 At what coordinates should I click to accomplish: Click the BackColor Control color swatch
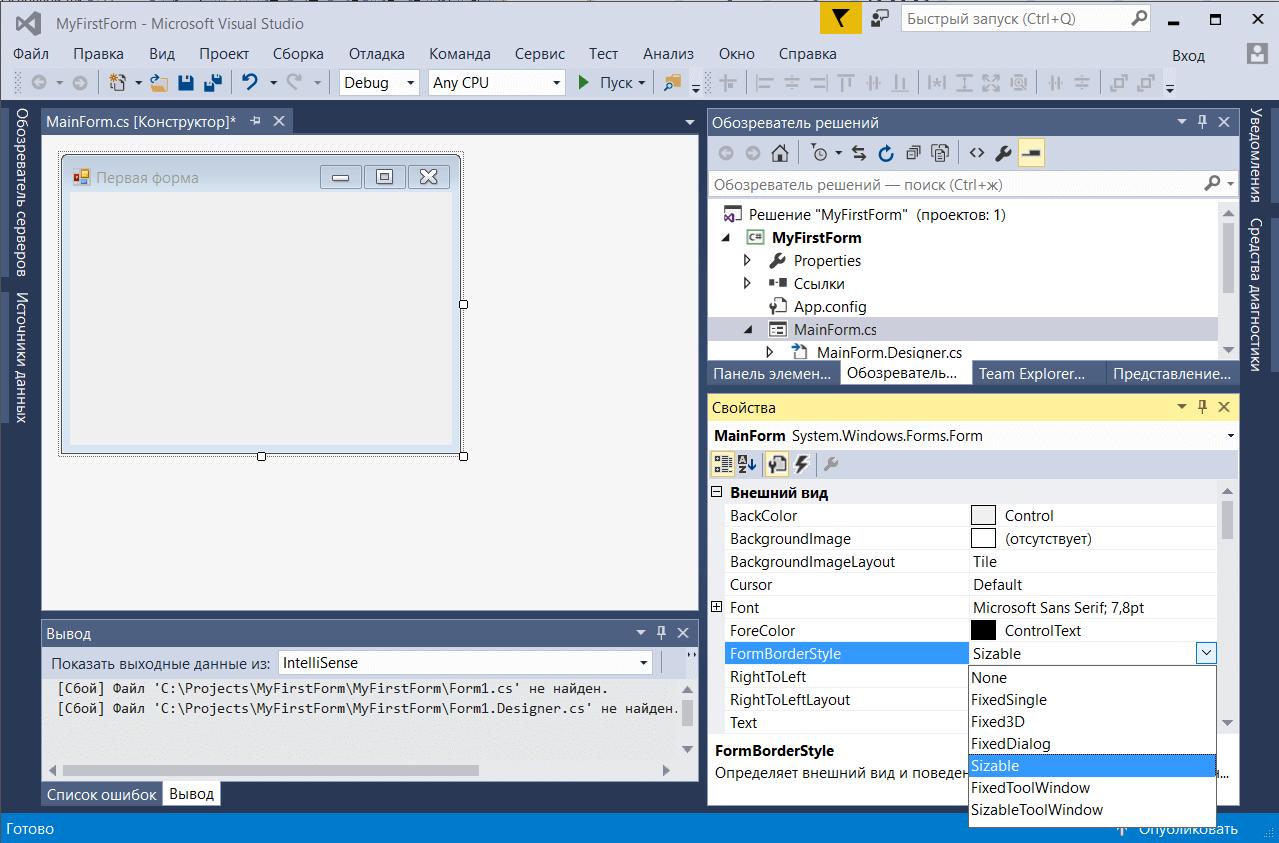pos(984,516)
